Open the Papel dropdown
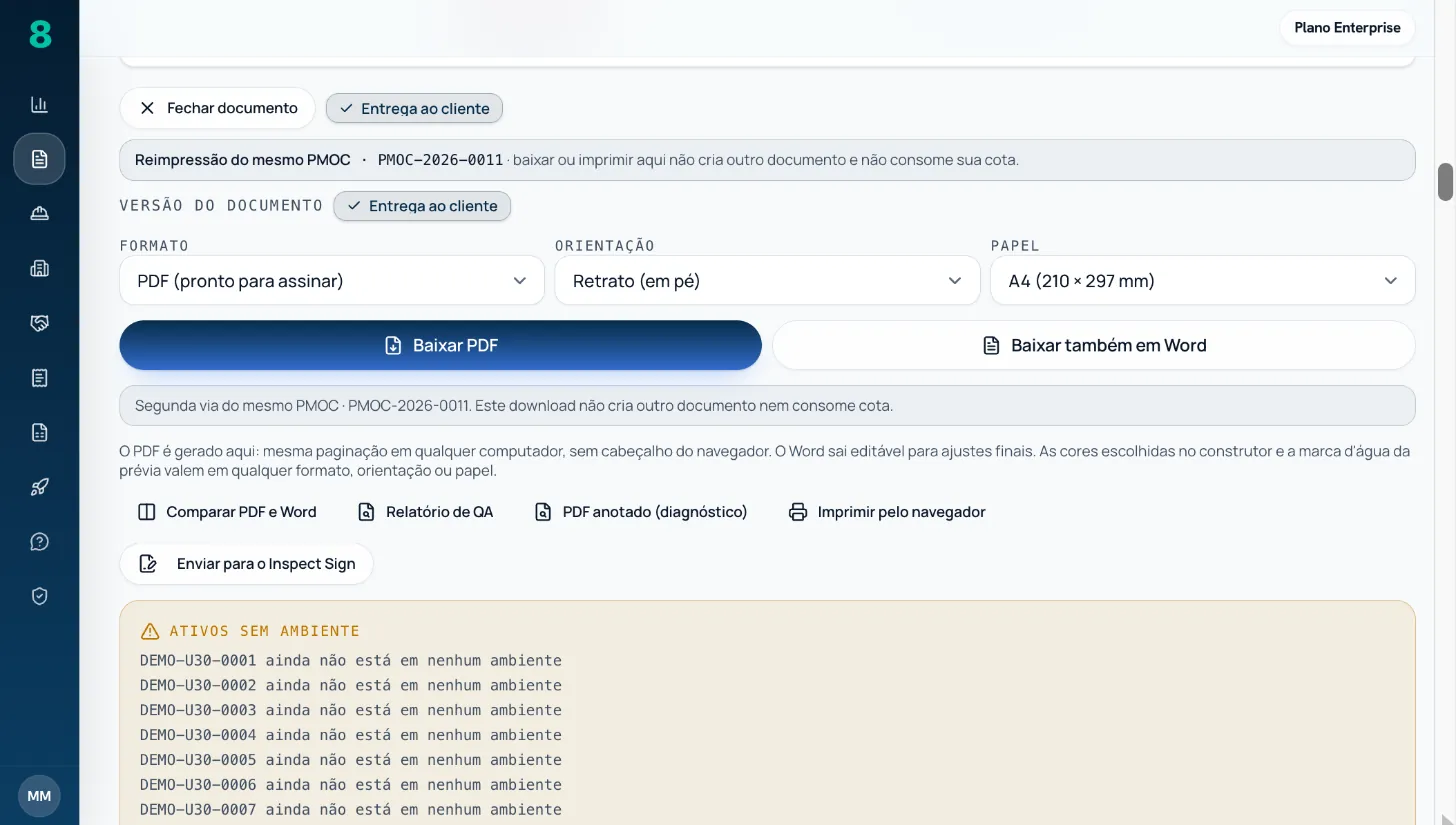This screenshot has height=825, width=1456. [1202, 281]
